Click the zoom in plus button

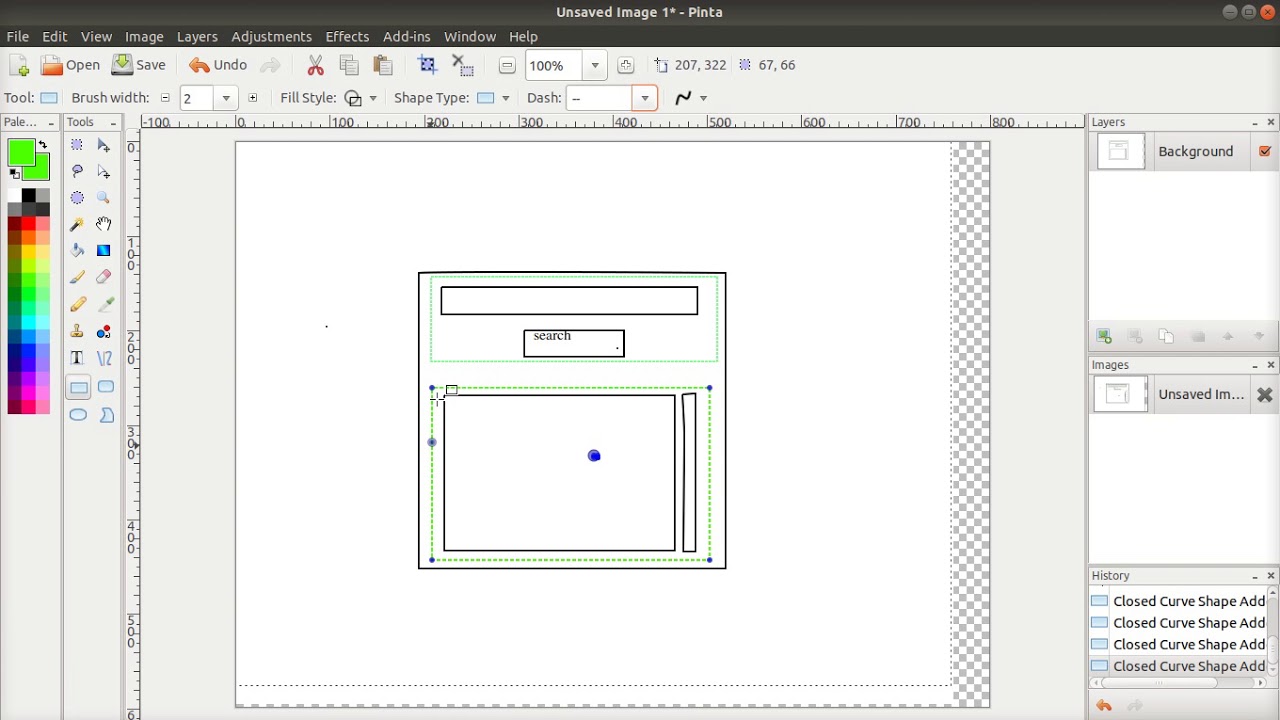[625, 65]
